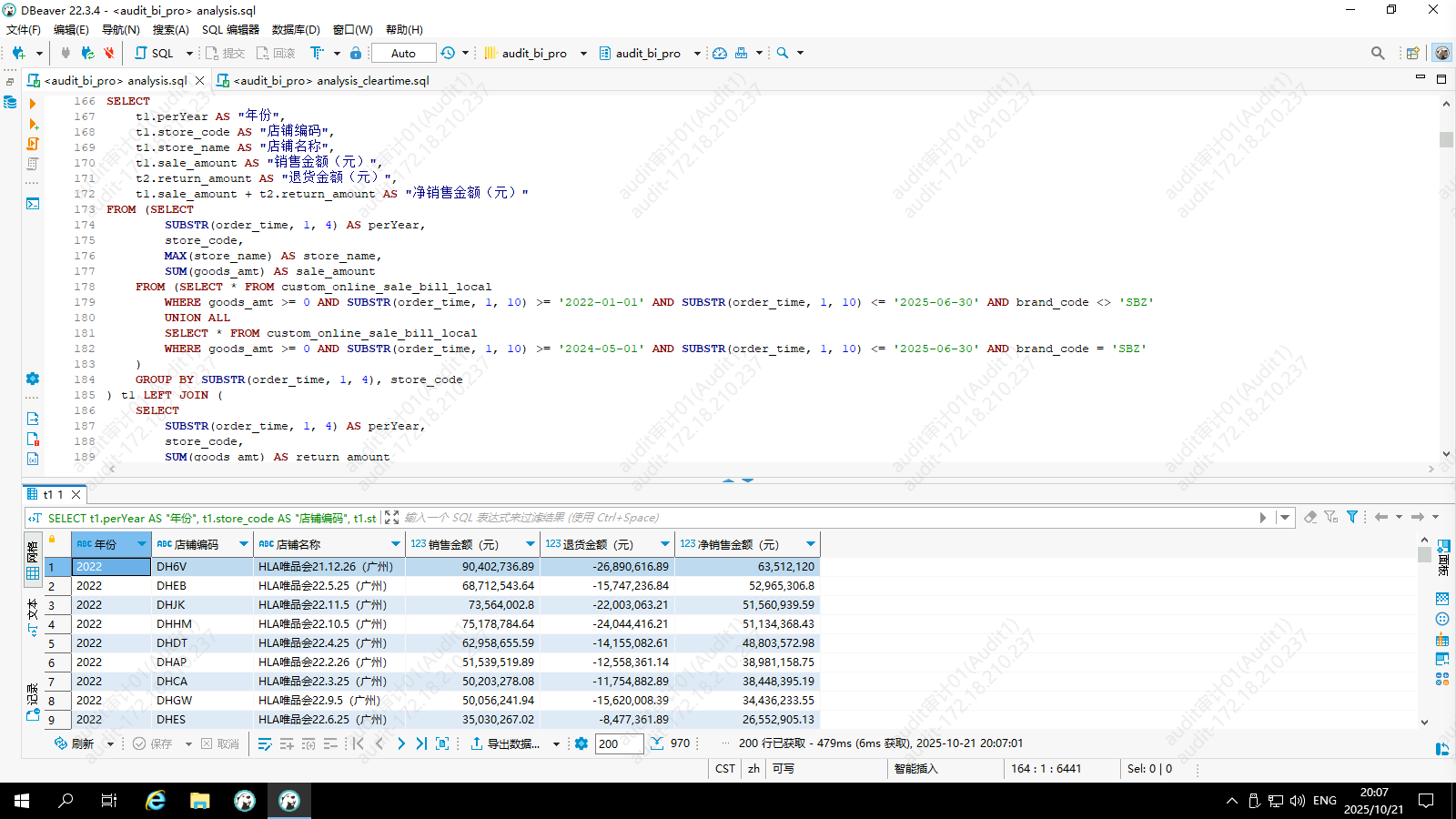Switch results to text (文本) view
Viewport: 1456px width, 819px height.
tap(33, 617)
